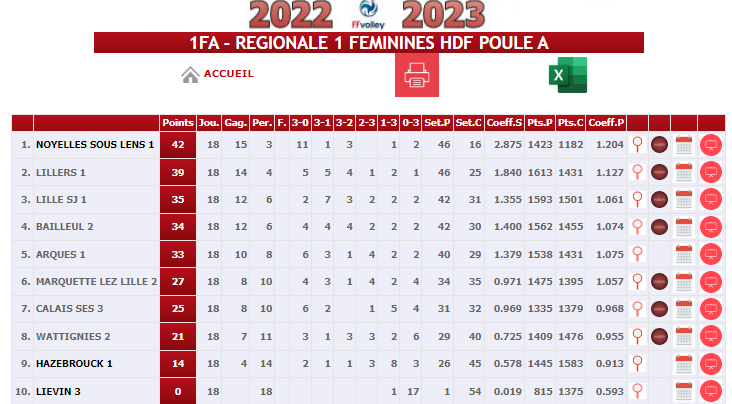The image size is (732, 404).
Task: Click the red screen icon for LIEVIN 3
Action: click(x=711, y=391)
